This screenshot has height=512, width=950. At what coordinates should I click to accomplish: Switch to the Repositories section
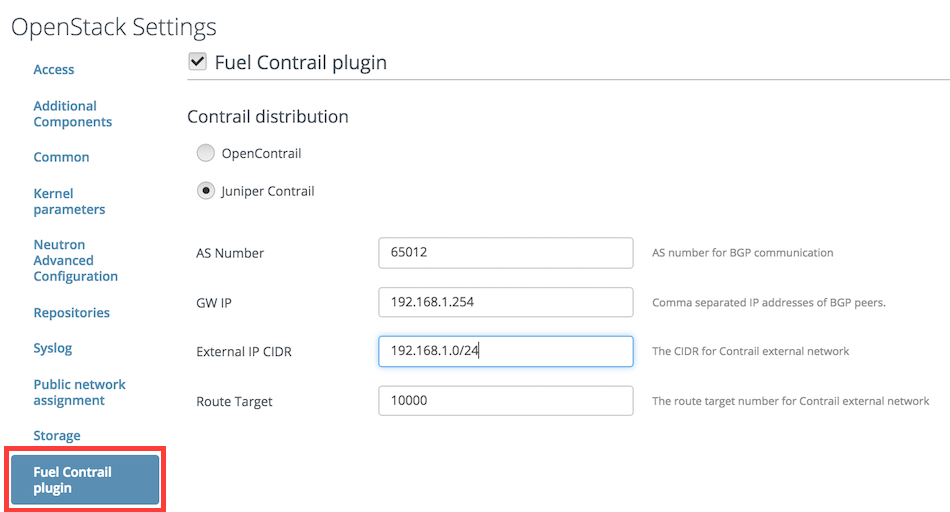click(71, 313)
